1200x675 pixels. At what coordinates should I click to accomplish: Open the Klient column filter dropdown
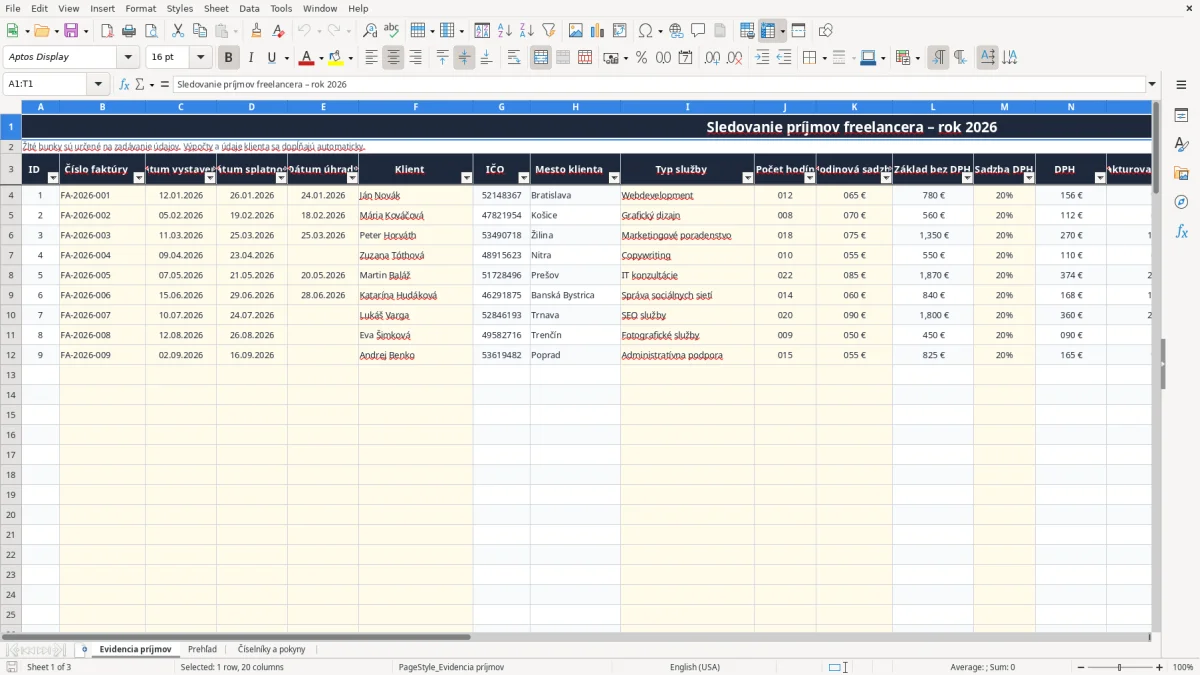(466, 178)
